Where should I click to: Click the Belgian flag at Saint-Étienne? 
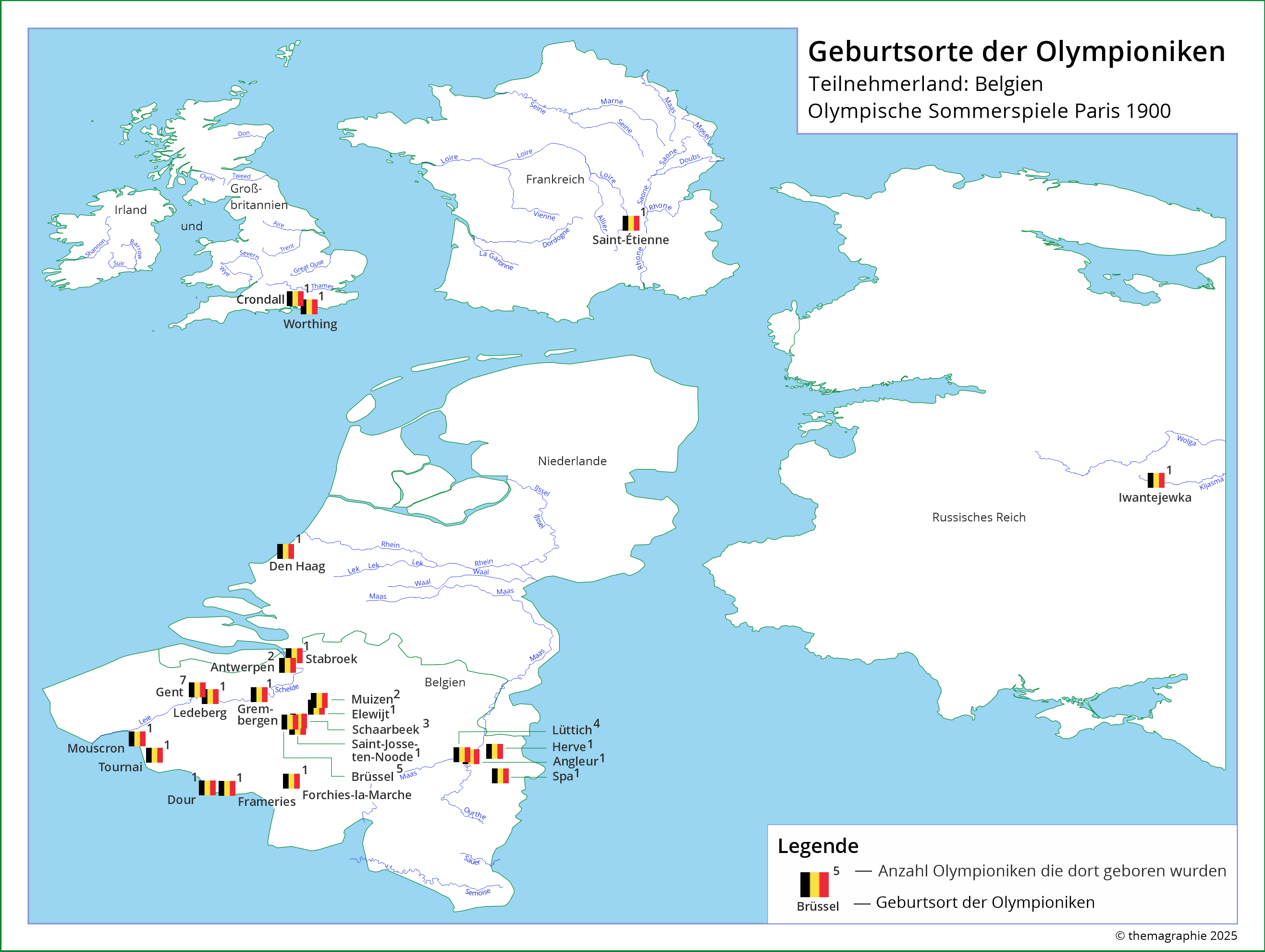coord(631,223)
